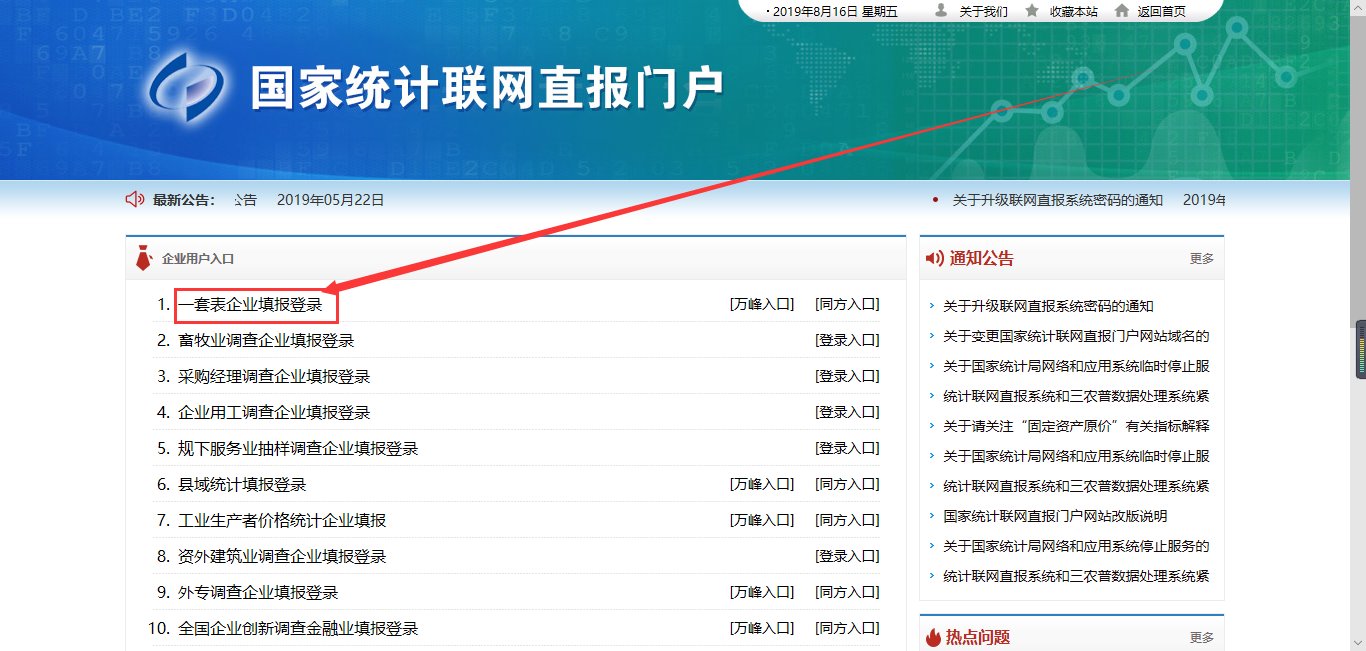Click the red pushpin icon on 企业用户入口 header
1366x651 pixels.
pyautogui.click(x=145, y=256)
